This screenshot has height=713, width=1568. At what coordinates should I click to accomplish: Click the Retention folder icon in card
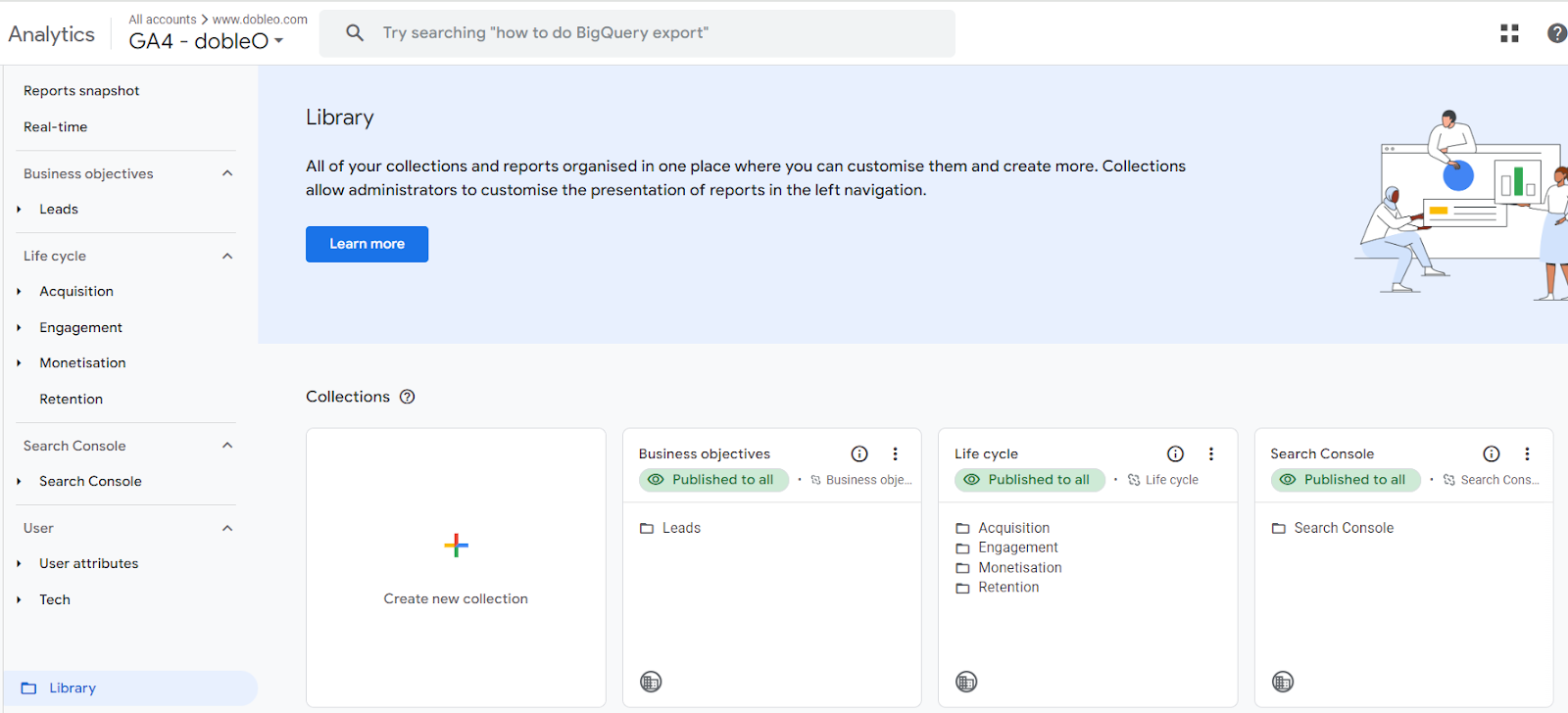click(962, 588)
